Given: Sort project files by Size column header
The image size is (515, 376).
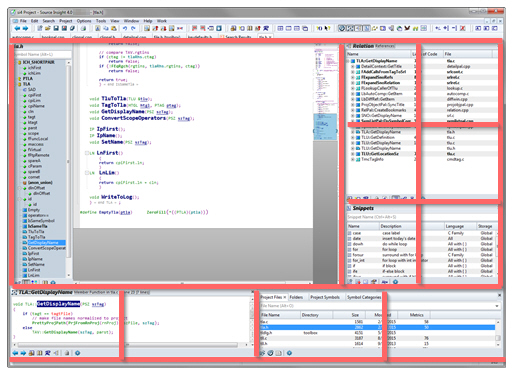Looking at the screenshot, I should 349,315.
